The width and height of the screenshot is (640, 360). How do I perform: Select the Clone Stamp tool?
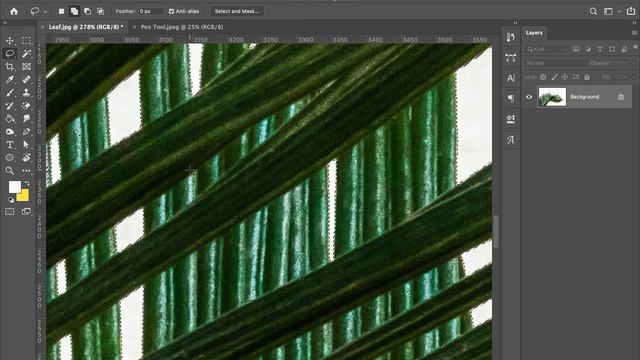tap(26, 93)
